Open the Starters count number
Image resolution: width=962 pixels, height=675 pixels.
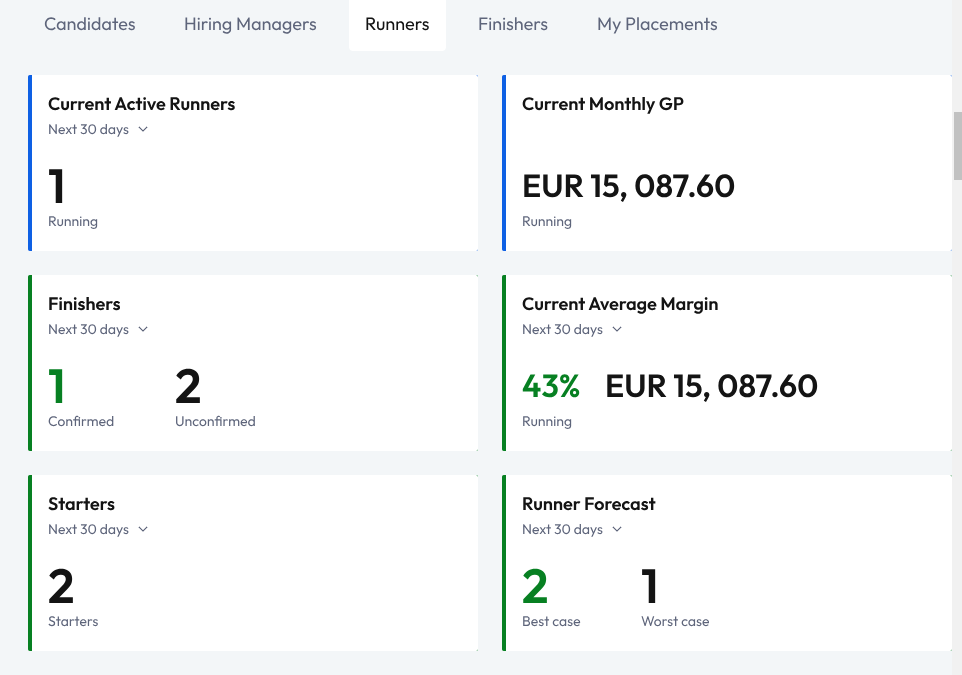click(x=61, y=587)
